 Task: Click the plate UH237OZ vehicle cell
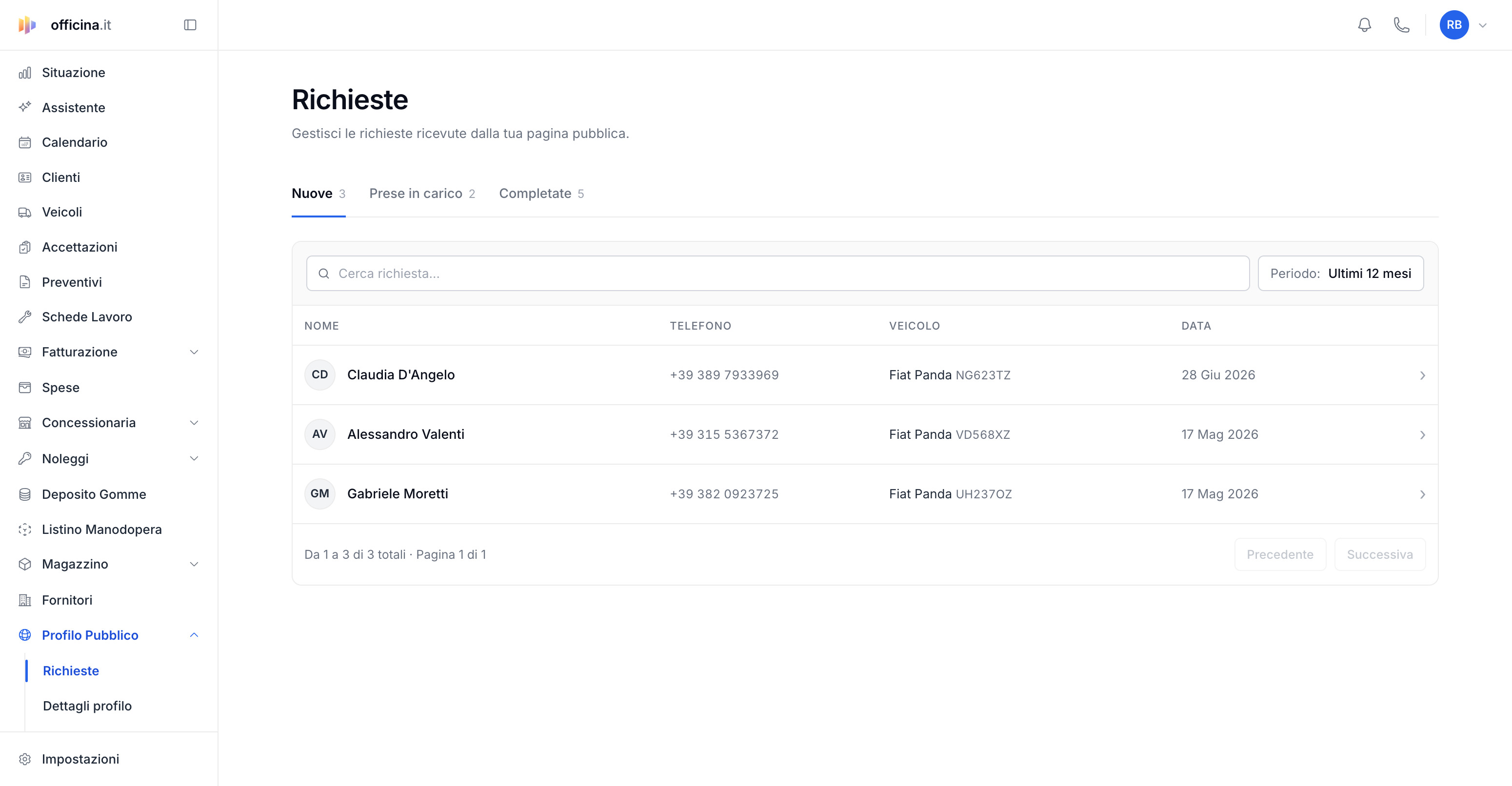(984, 494)
